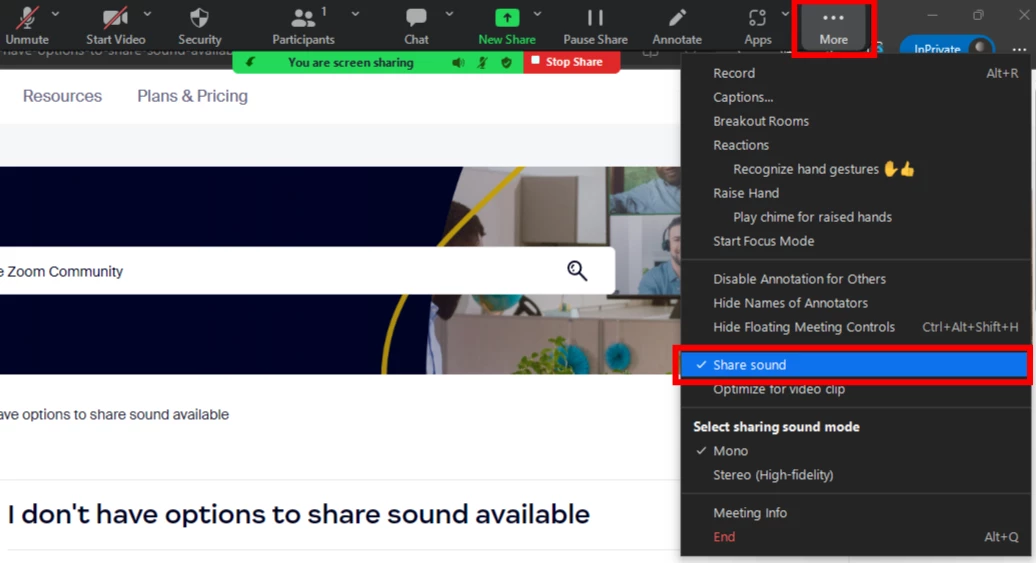Click the Unmute microphone icon
Image resolution: width=1036 pixels, height=563 pixels.
click(26, 17)
